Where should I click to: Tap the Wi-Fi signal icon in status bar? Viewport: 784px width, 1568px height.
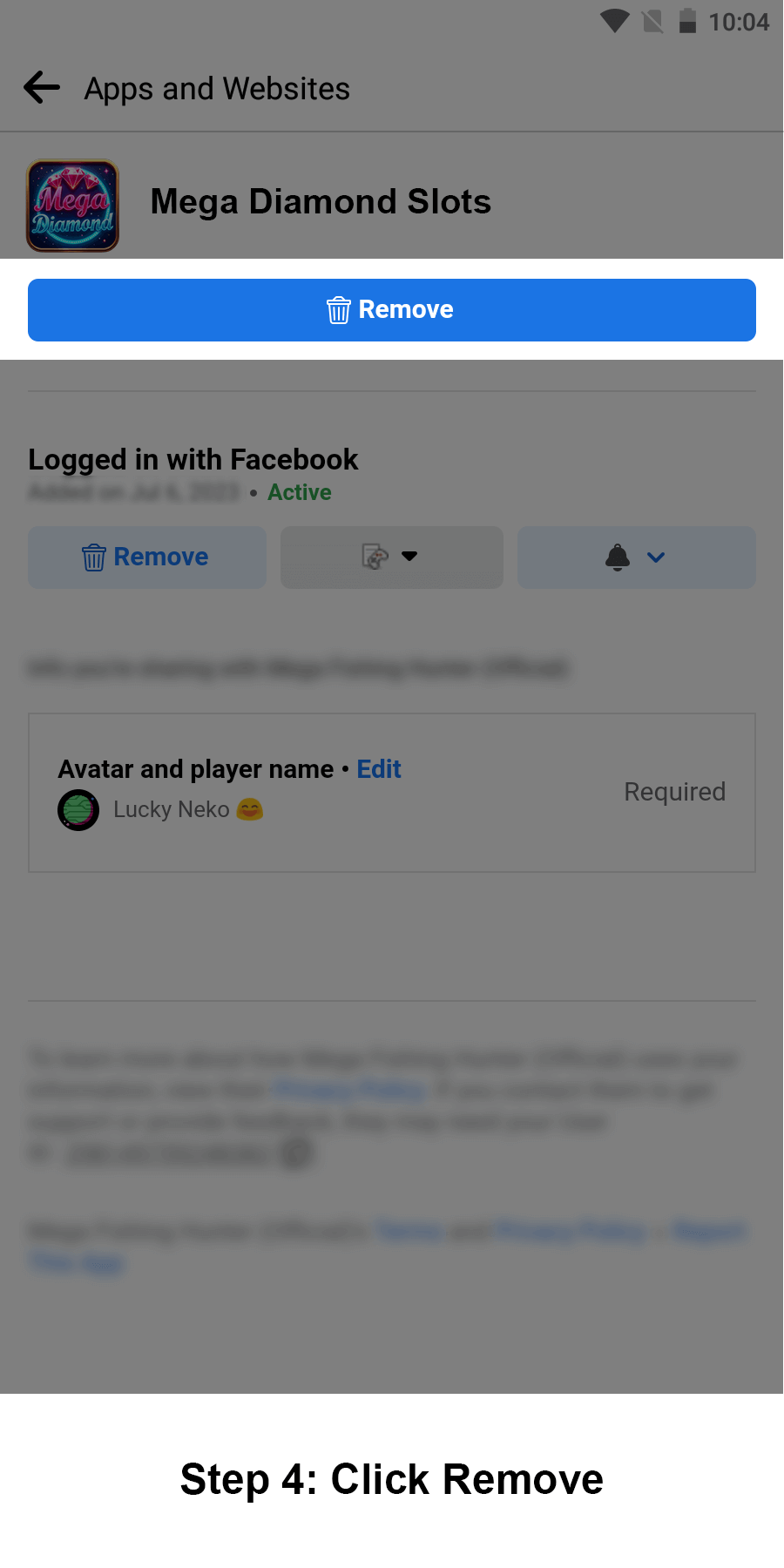click(x=615, y=21)
